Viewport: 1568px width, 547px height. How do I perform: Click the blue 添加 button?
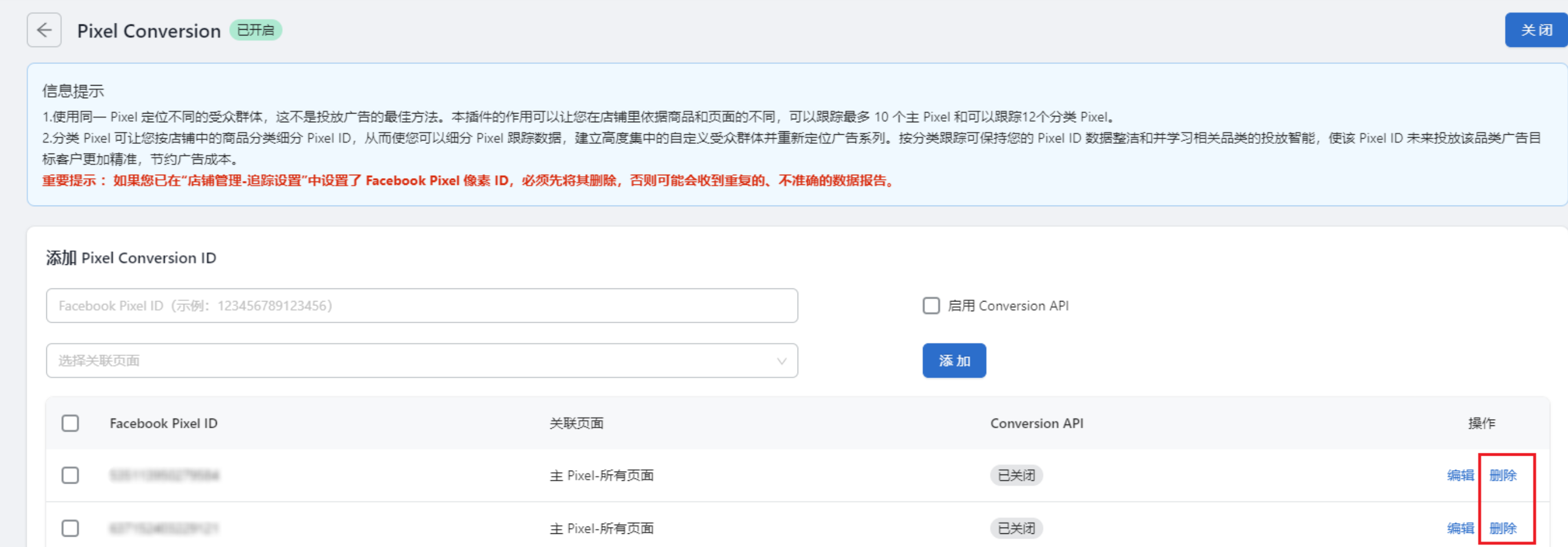click(954, 360)
